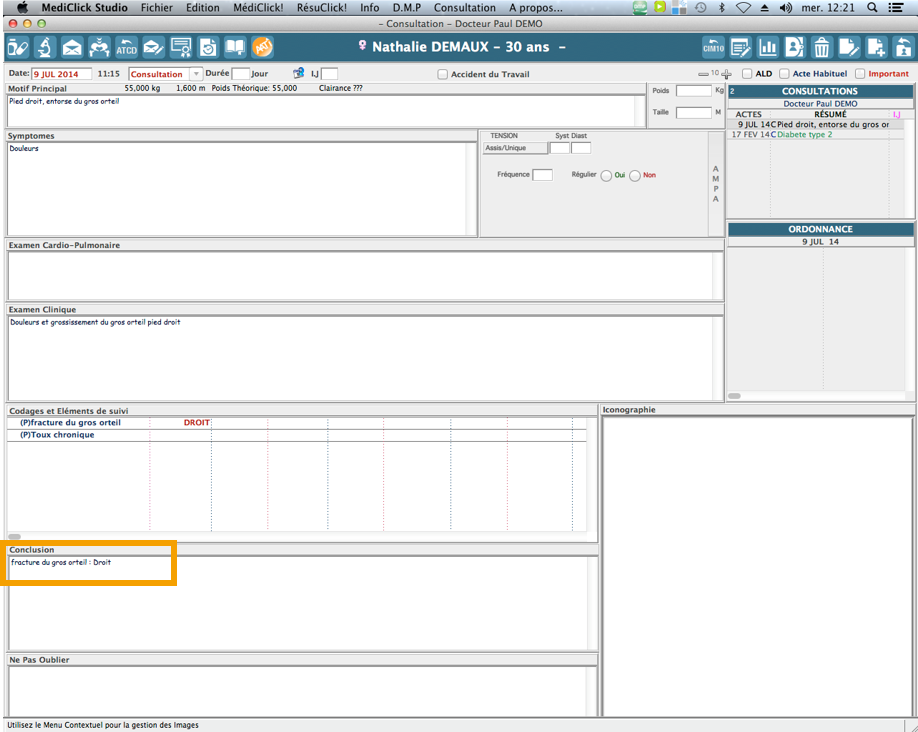
Task: Open the envelope mail icon
Action: [72, 47]
